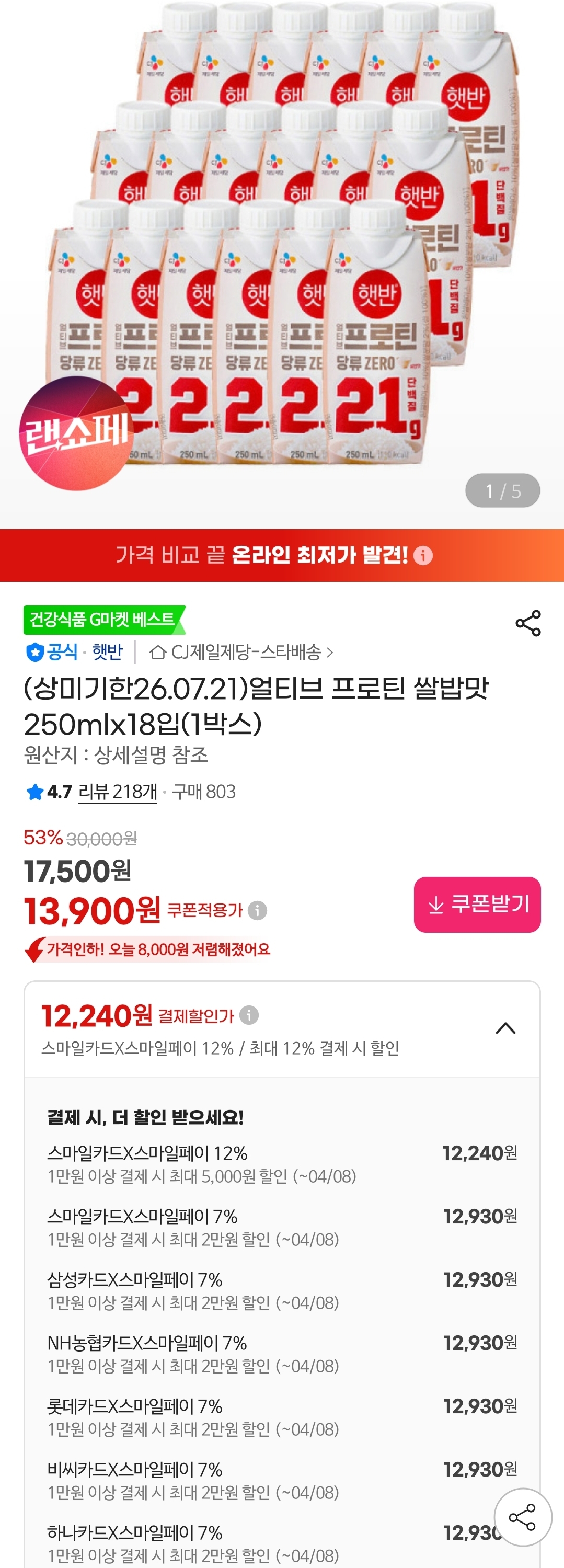The image size is (564, 1568).
Task: Select the 삼성카드X스마일페이 7% payment option
Action: click(x=282, y=1290)
